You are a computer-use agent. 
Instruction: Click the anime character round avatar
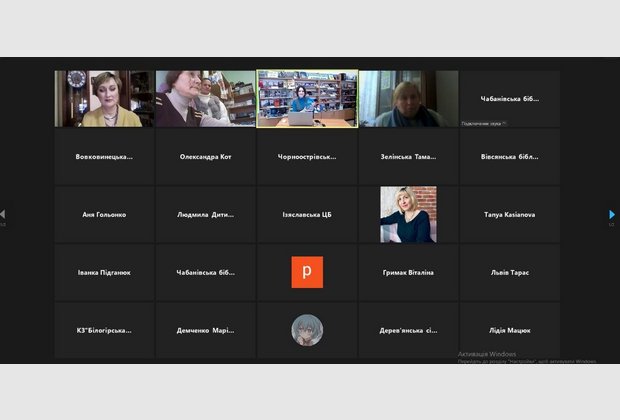click(307, 330)
